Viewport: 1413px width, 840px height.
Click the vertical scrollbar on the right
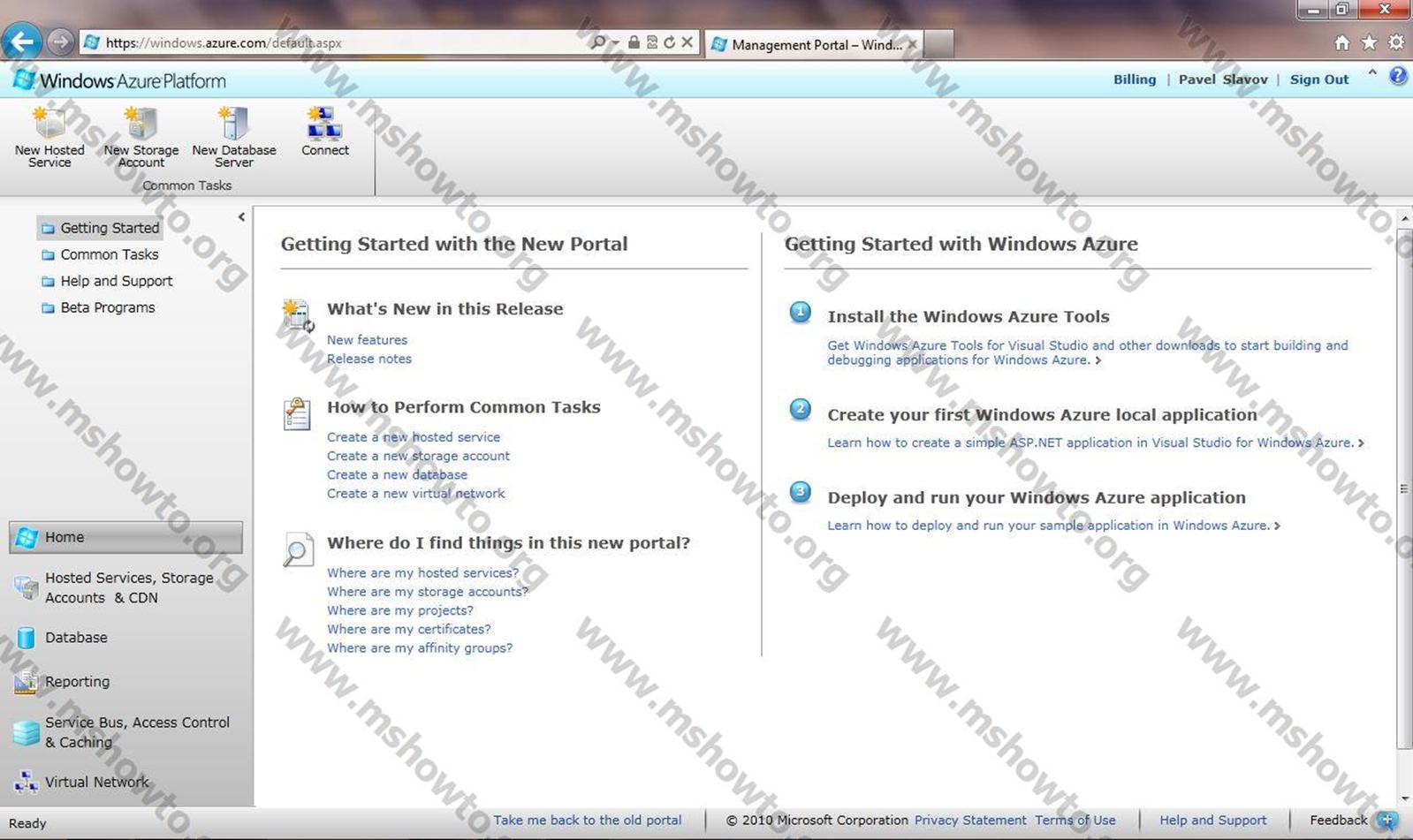tap(1404, 489)
